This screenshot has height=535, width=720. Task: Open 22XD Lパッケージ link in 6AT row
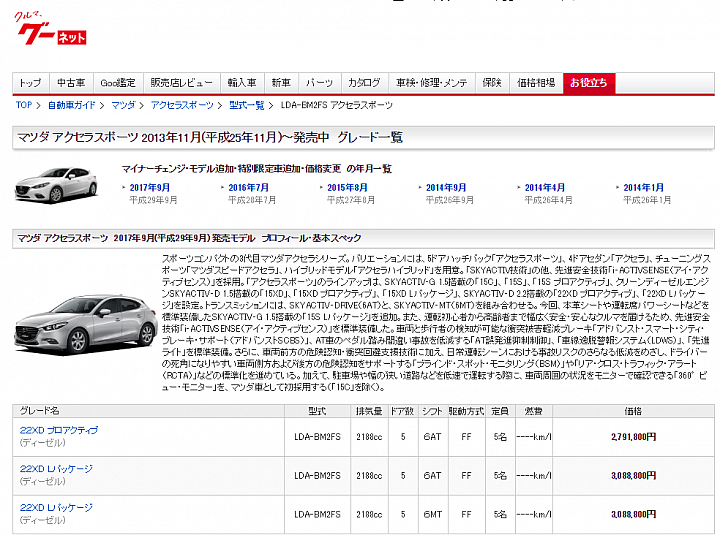(56, 469)
